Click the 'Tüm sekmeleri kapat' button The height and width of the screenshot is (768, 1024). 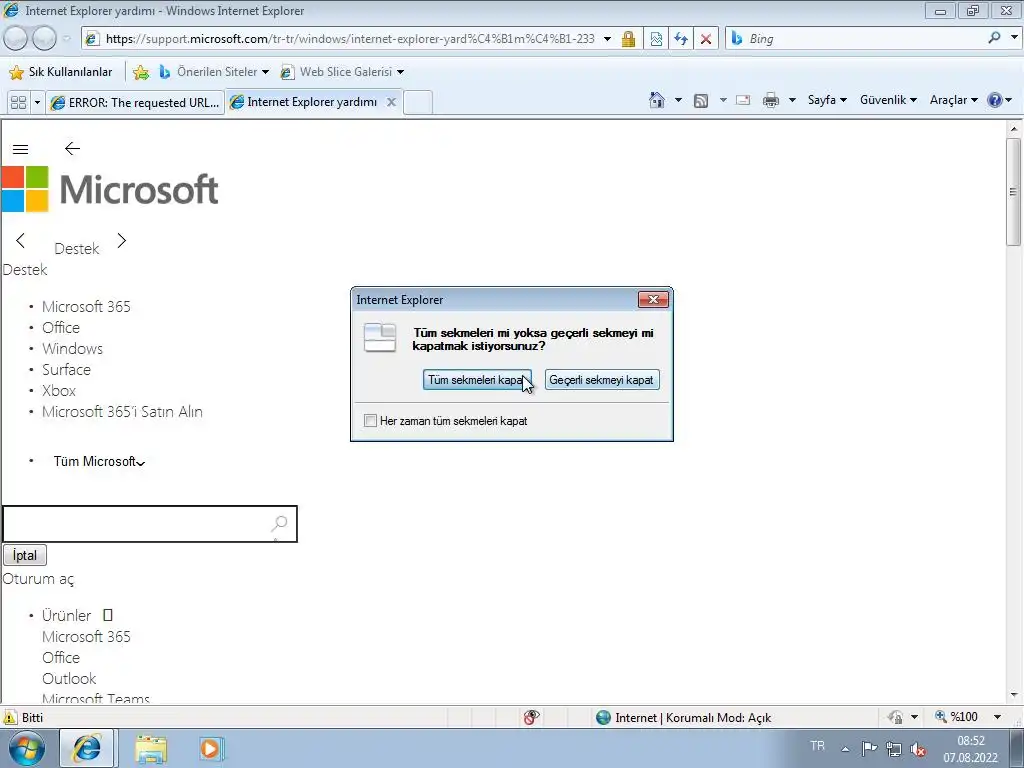[477, 380]
